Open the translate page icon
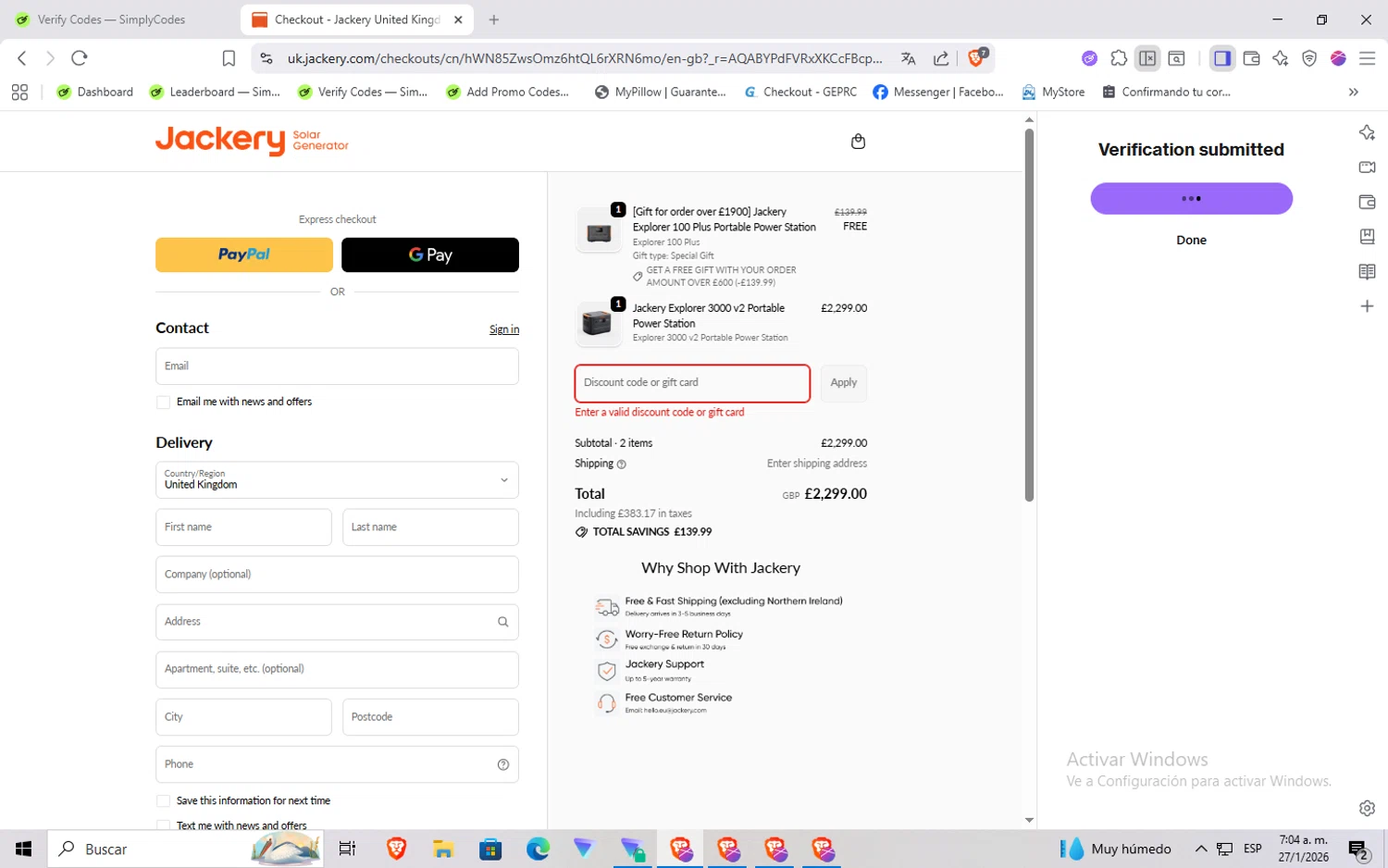Image resolution: width=1388 pixels, height=868 pixels. (x=908, y=58)
